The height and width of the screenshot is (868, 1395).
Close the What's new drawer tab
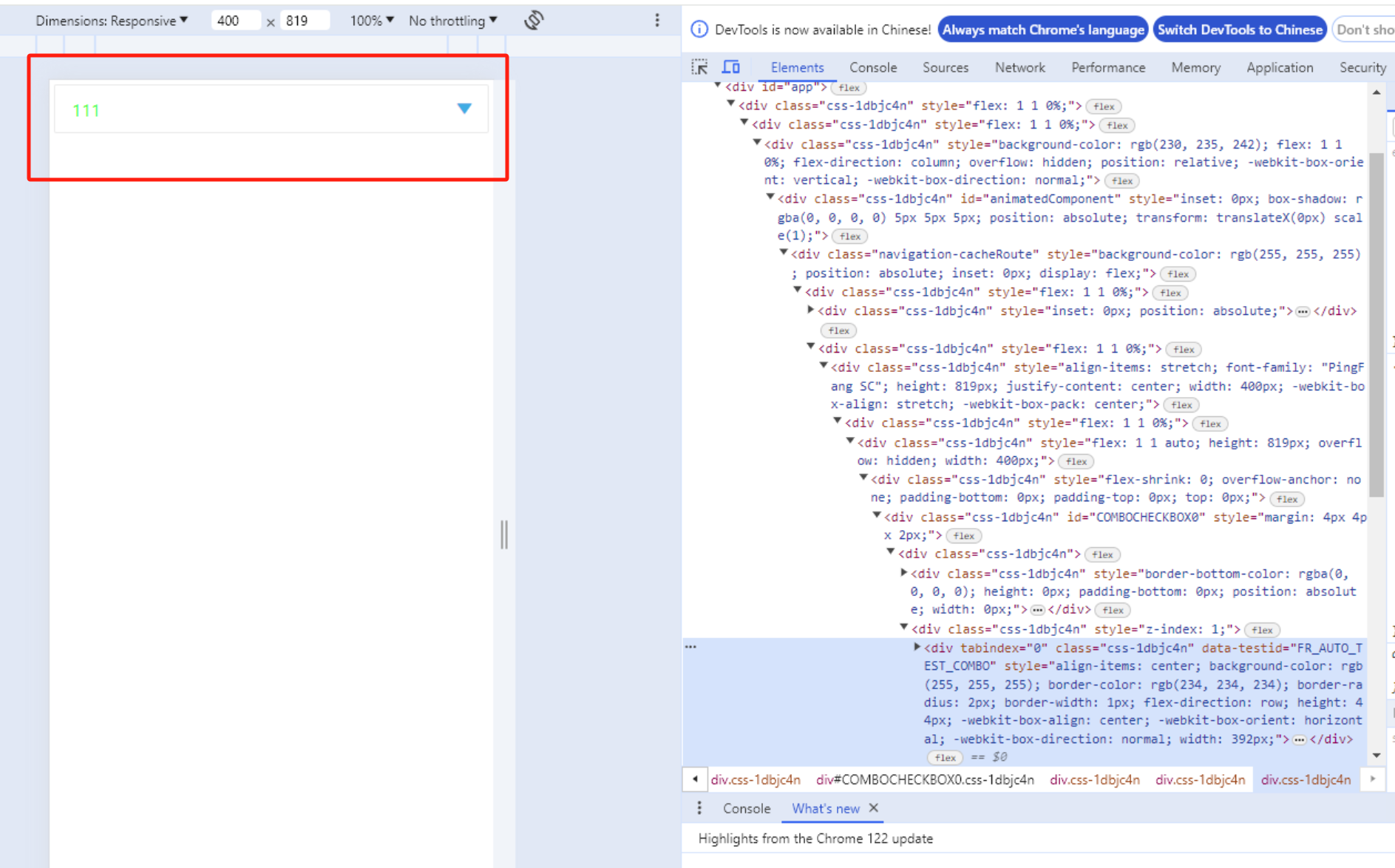click(874, 808)
